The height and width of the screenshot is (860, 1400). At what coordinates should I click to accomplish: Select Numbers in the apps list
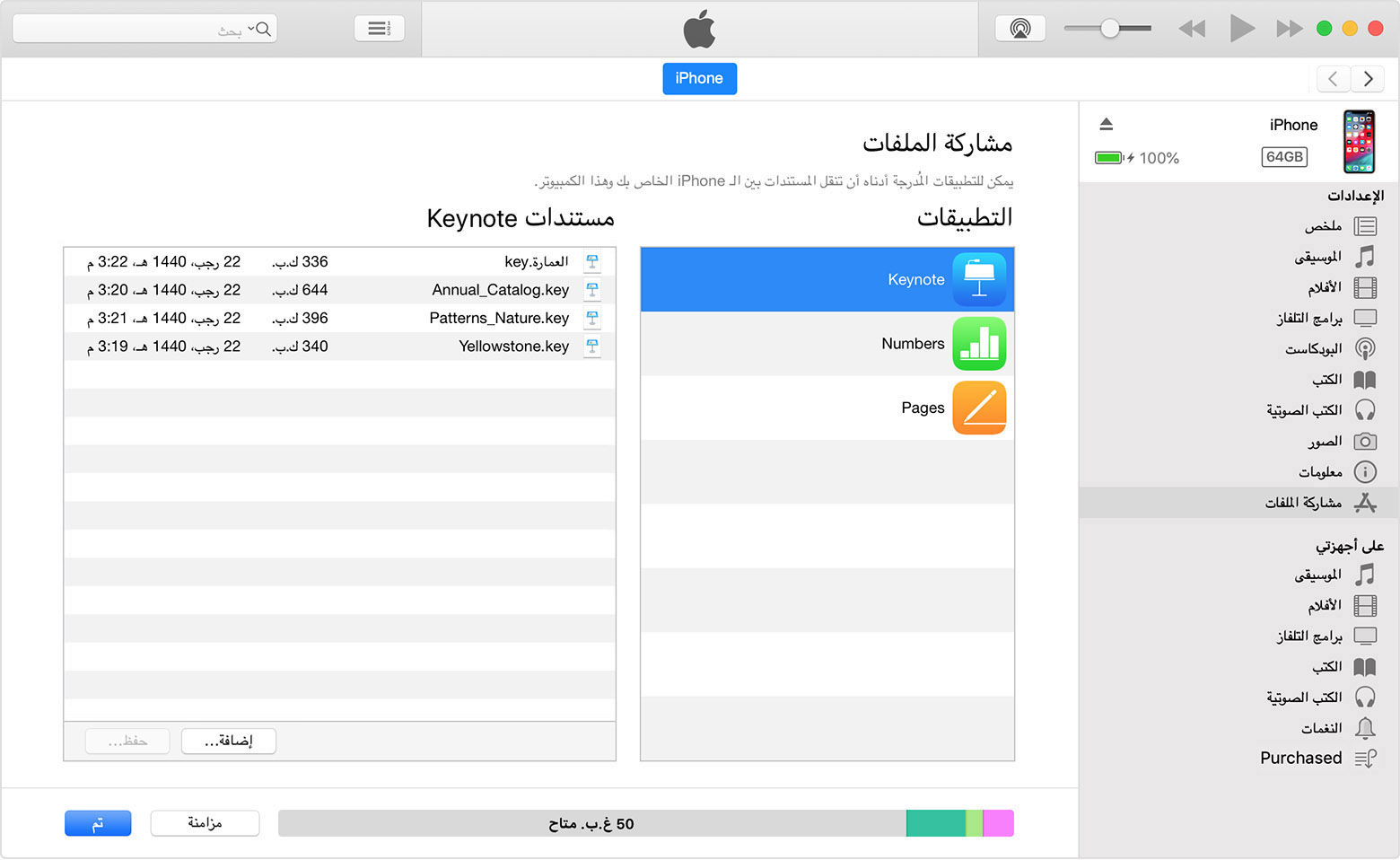827,344
